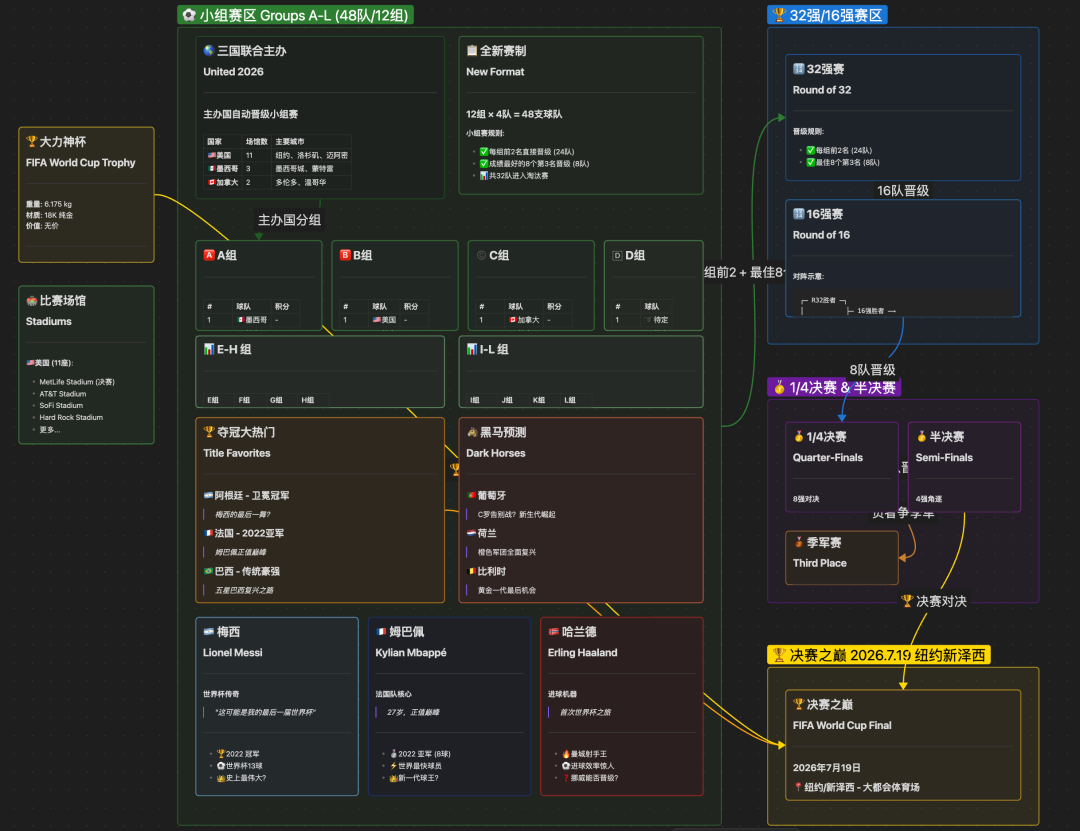Screen dimensions: 1080x831
Task: Click the 巴西 - 传统豪强 heading
Action: pos(242,571)
